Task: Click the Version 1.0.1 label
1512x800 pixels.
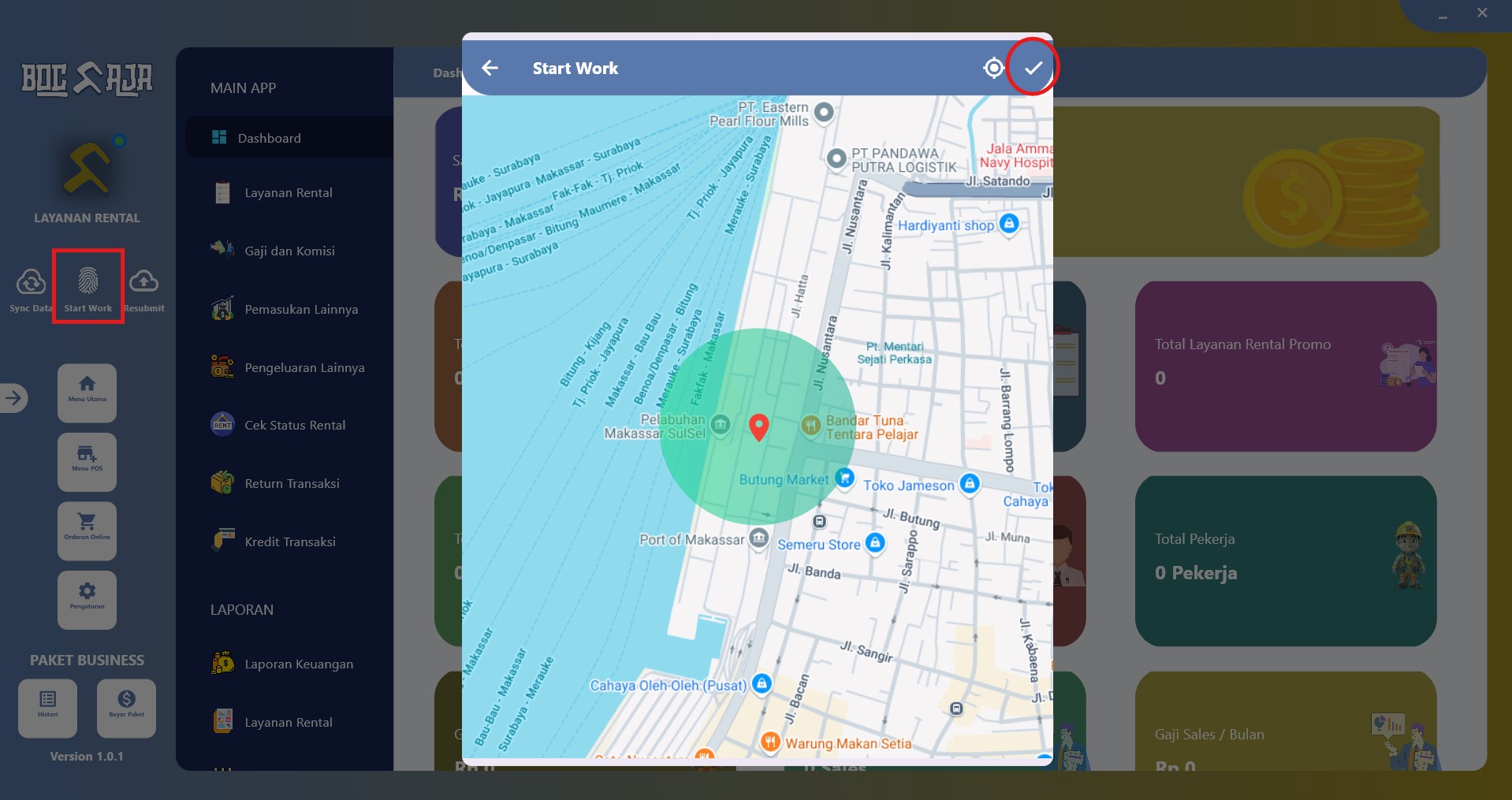Action: [87, 756]
